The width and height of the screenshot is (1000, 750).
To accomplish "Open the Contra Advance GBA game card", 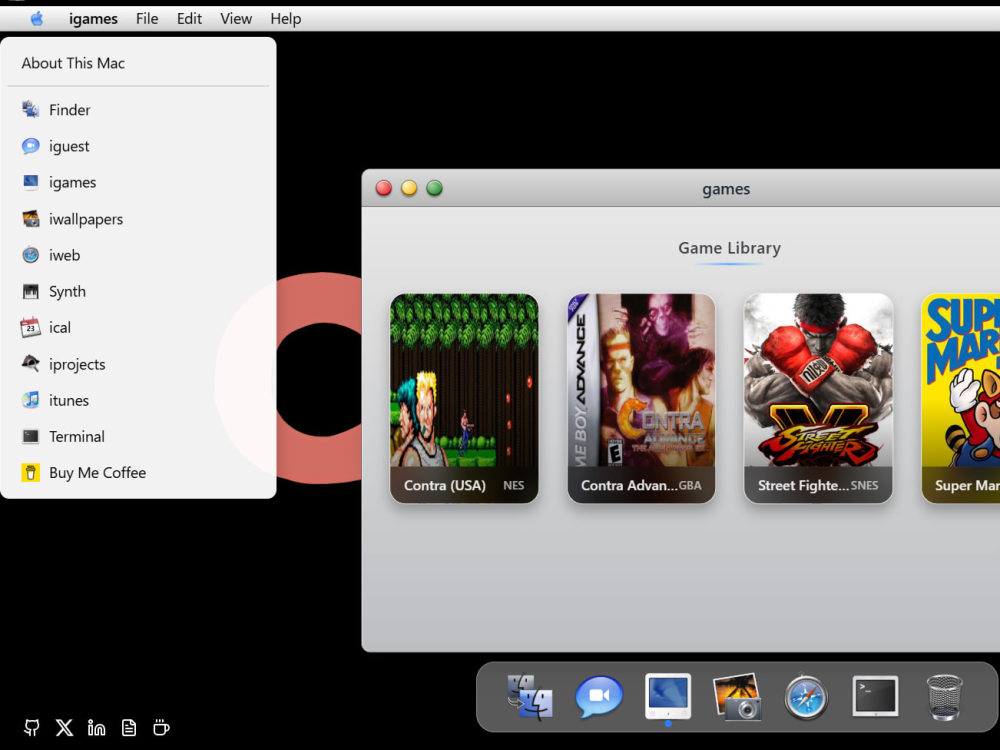I will [641, 399].
